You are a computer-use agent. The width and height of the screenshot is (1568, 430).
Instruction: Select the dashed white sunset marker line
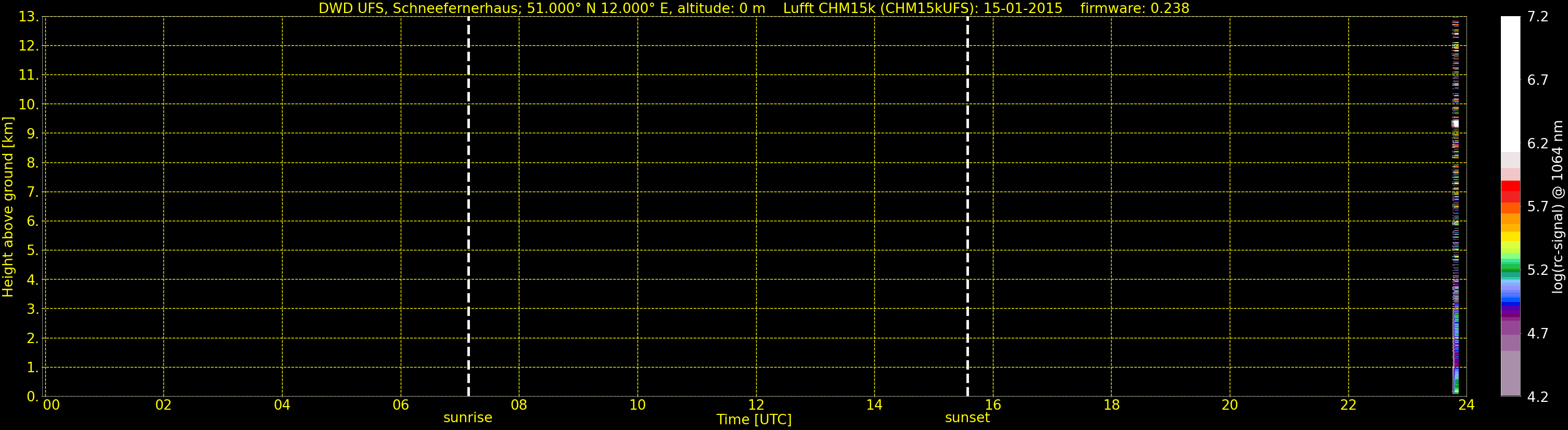click(967, 207)
